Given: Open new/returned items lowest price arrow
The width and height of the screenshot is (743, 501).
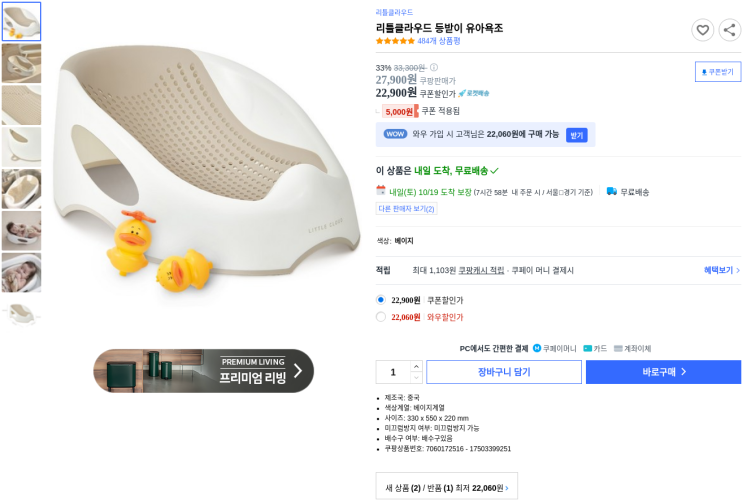Looking at the screenshot, I should coord(506,488).
